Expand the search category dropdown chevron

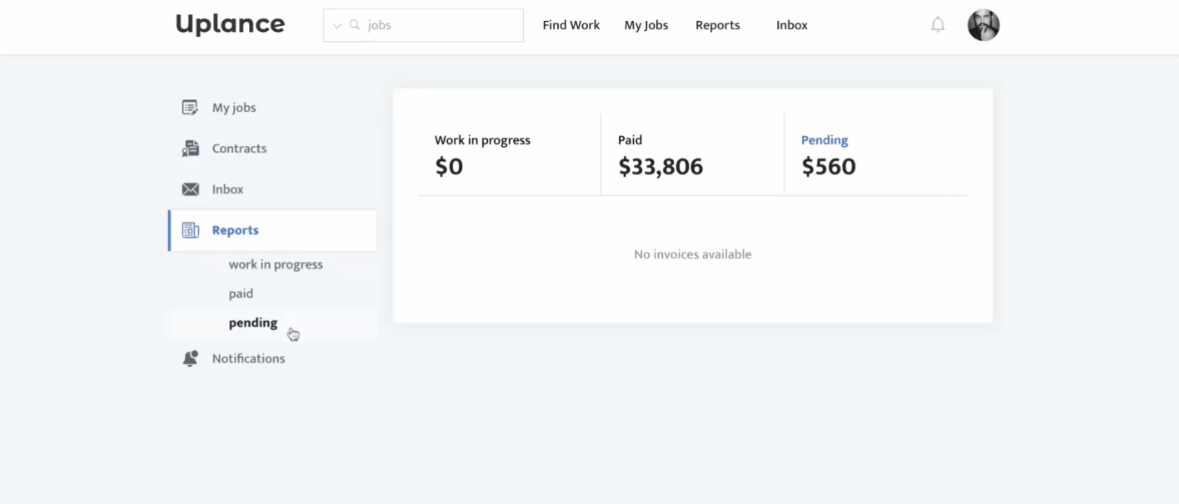point(337,26)
